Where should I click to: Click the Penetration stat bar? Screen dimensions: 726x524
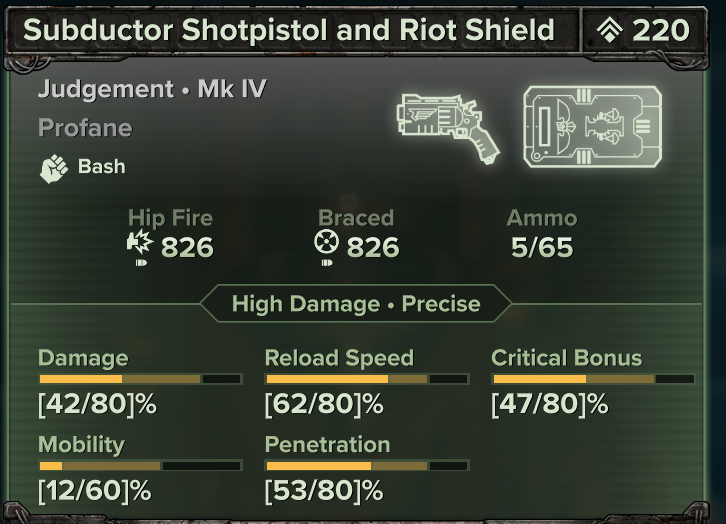coord(367,465)
